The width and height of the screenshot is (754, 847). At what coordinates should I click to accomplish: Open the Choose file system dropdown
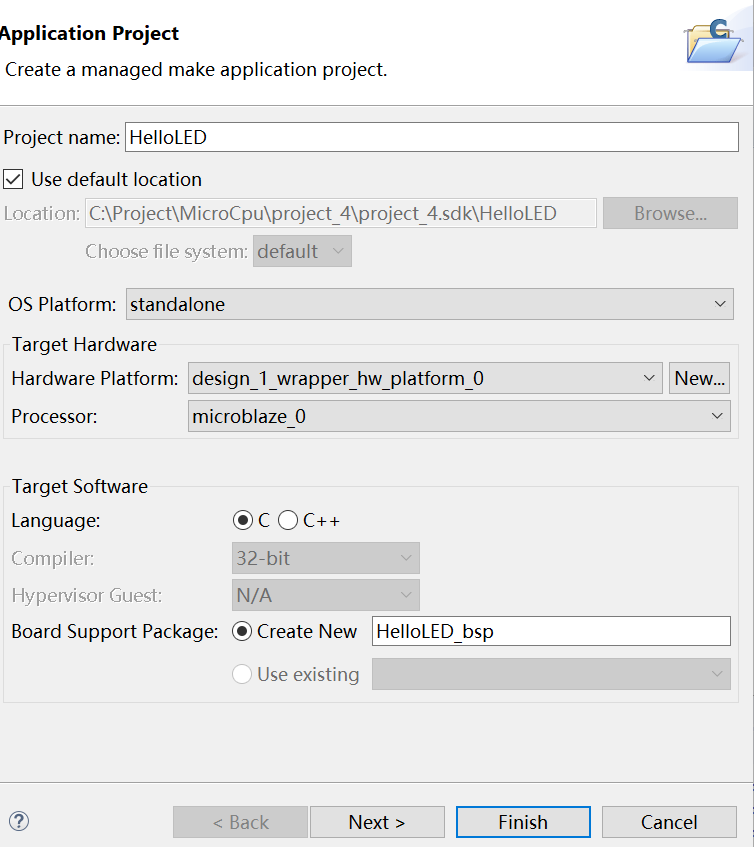(x=302, y=252)
